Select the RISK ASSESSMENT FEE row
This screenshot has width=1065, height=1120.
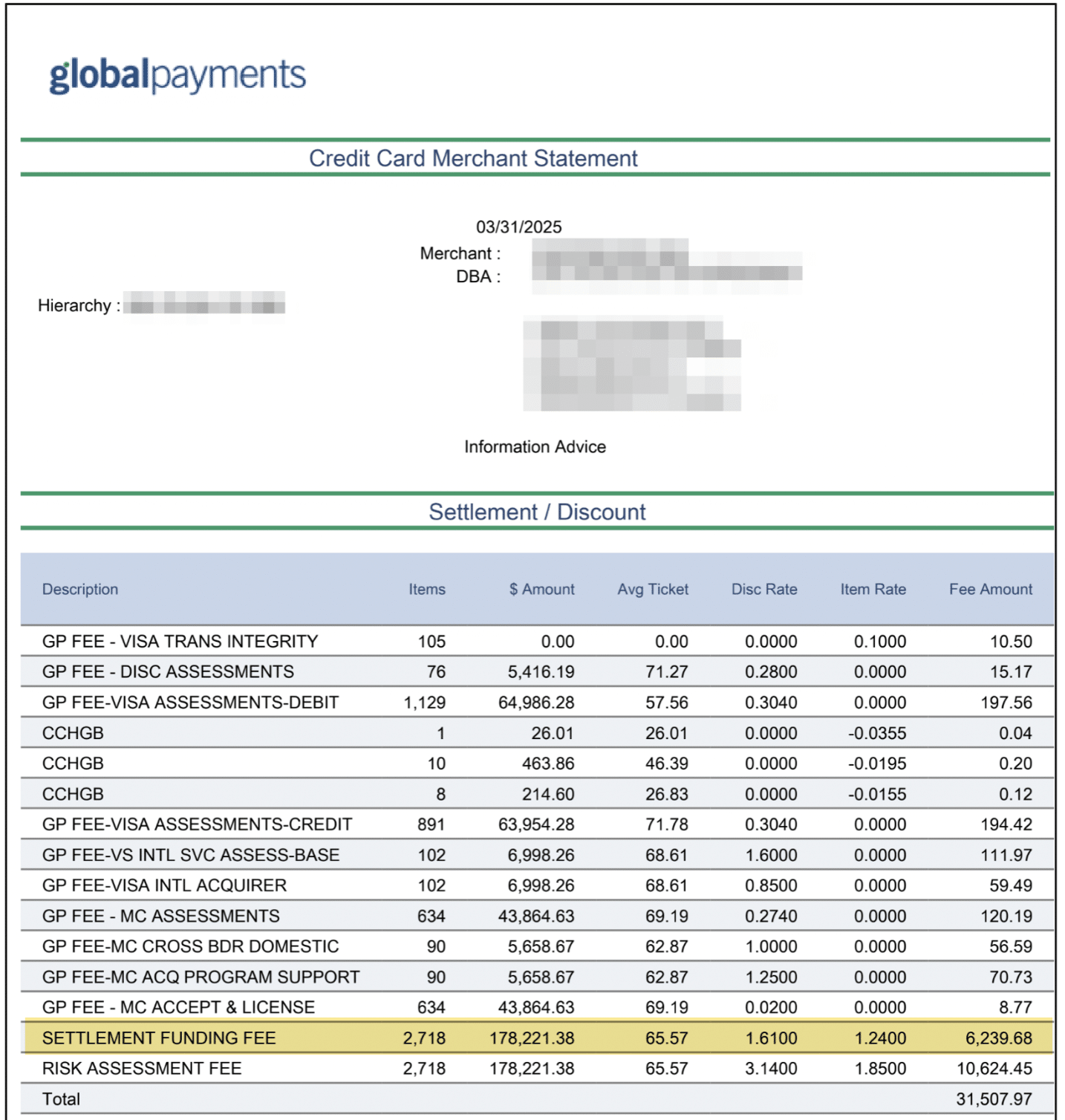520,1068
